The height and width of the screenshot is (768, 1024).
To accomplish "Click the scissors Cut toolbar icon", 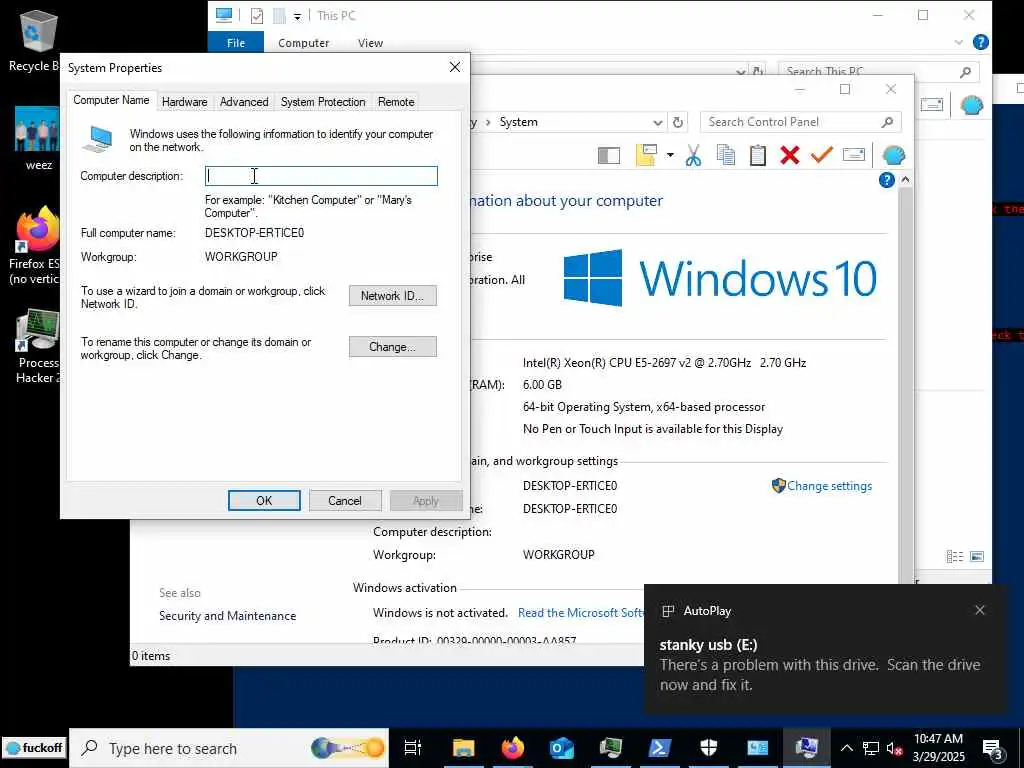I will click(694, 155).
